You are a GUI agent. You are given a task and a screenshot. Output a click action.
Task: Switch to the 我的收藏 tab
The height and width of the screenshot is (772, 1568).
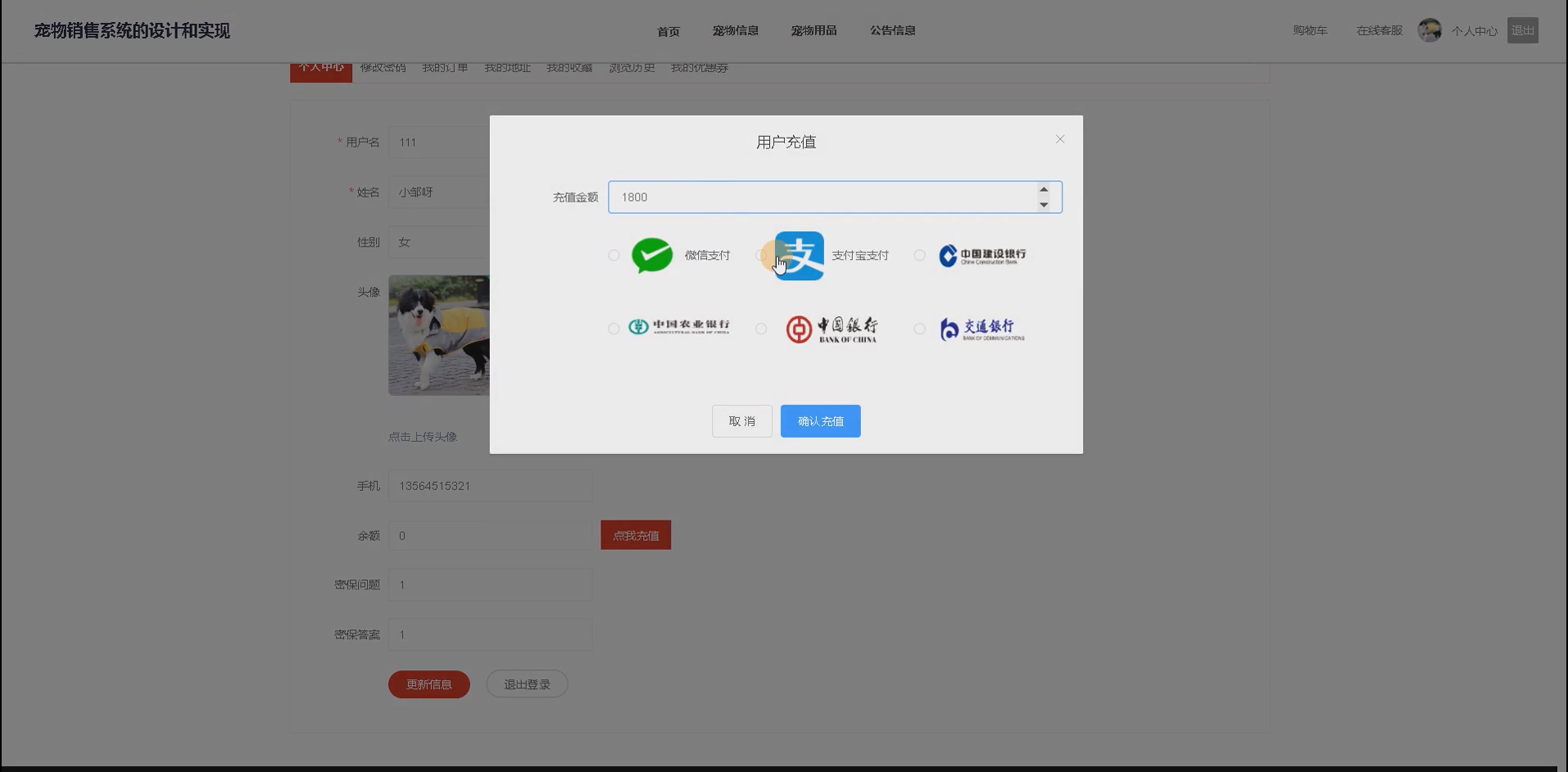pos(569,68)
